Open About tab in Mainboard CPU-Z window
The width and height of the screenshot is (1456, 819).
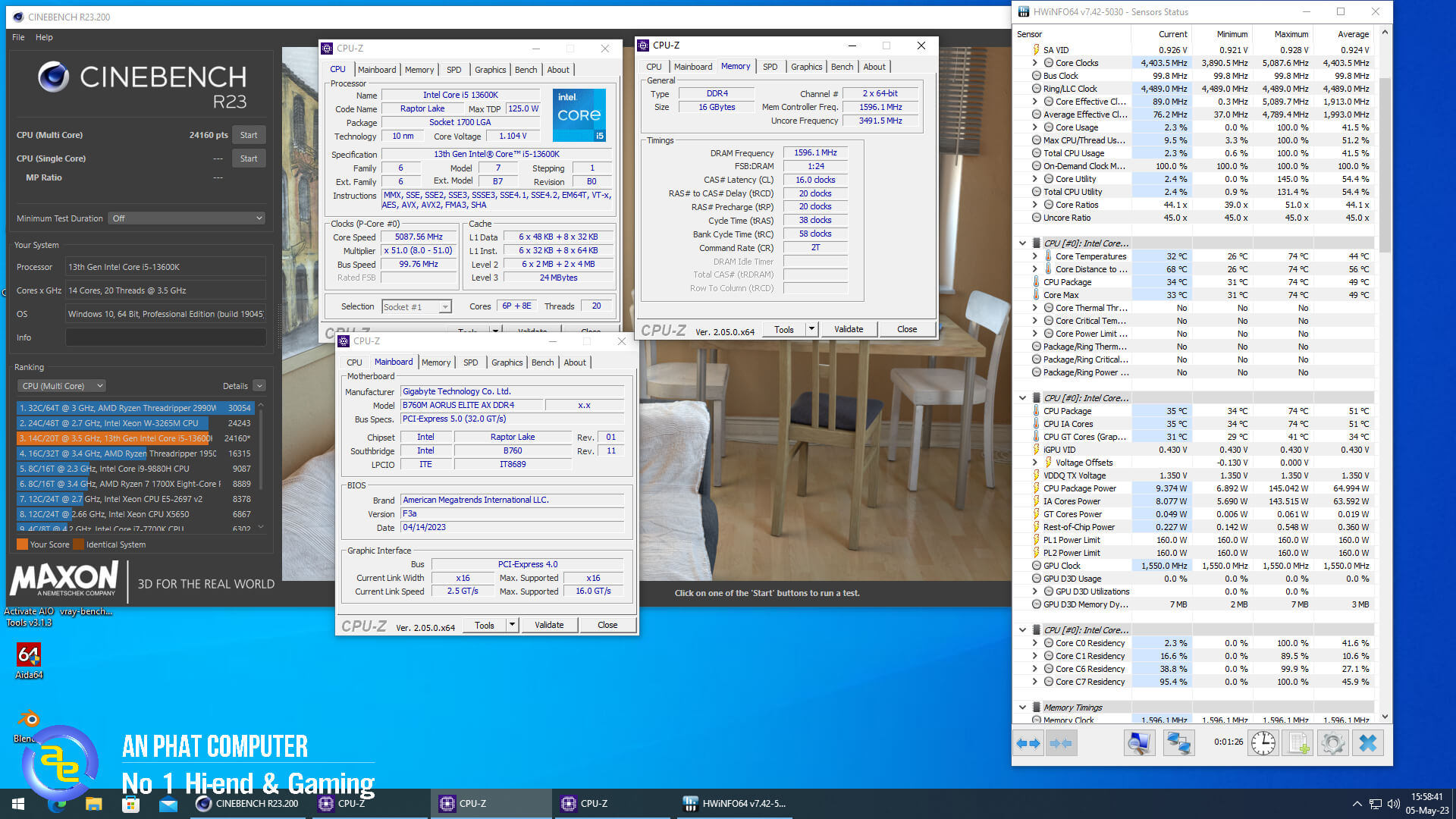coord(575,362)
